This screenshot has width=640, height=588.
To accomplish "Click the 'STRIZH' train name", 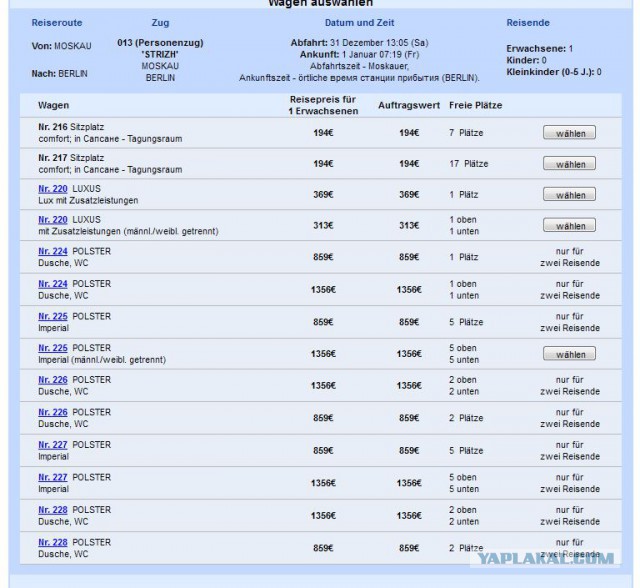I will 160,54.
